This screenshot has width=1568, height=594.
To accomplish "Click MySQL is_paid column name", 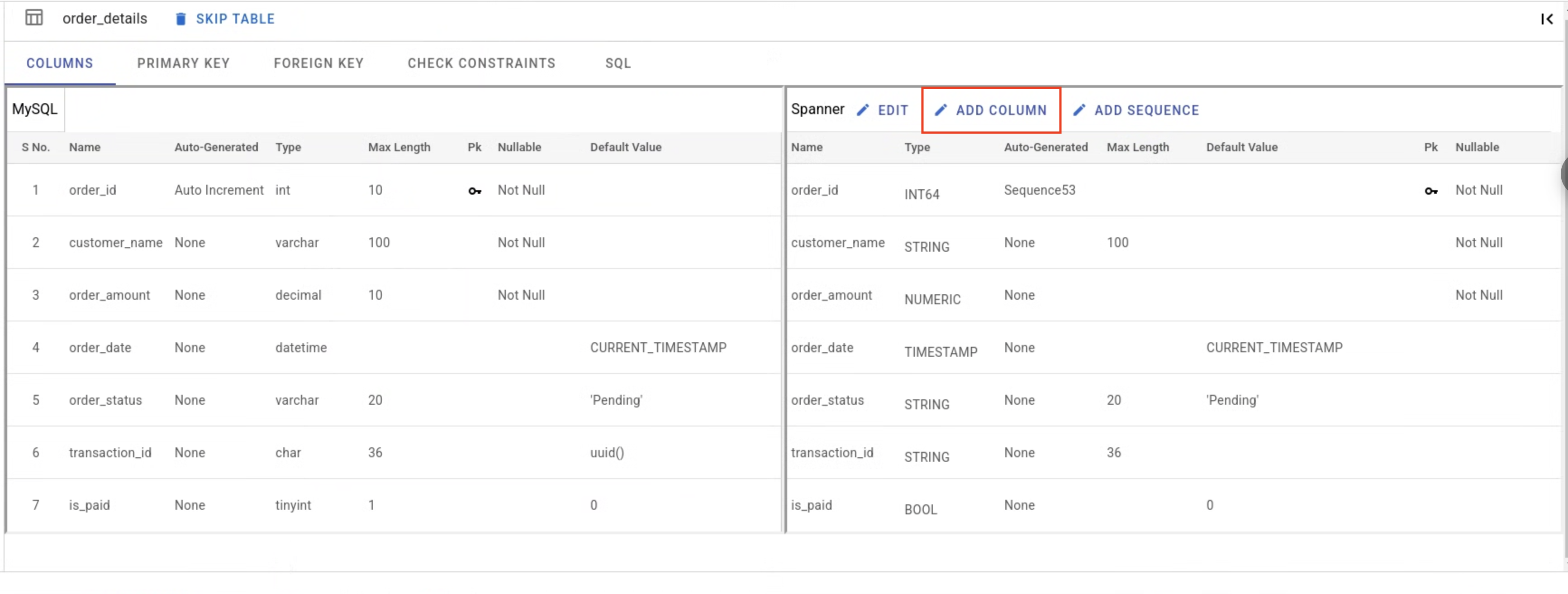I will (90, 505).
